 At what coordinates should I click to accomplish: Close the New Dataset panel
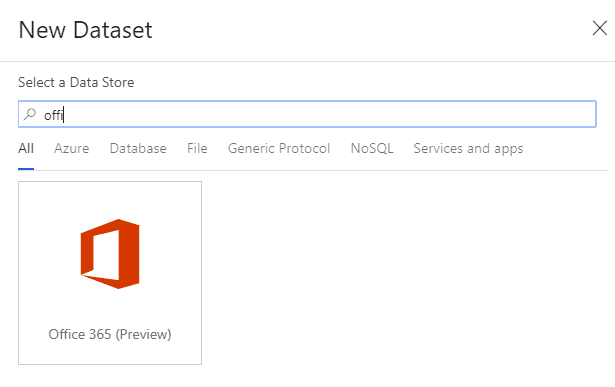tap(599, 28)
